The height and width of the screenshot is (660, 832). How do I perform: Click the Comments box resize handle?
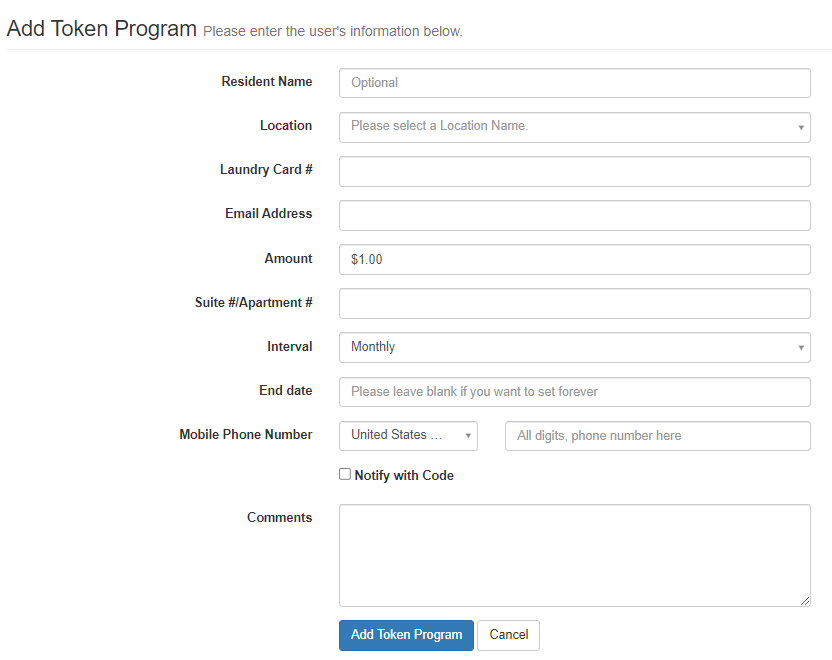805,601
